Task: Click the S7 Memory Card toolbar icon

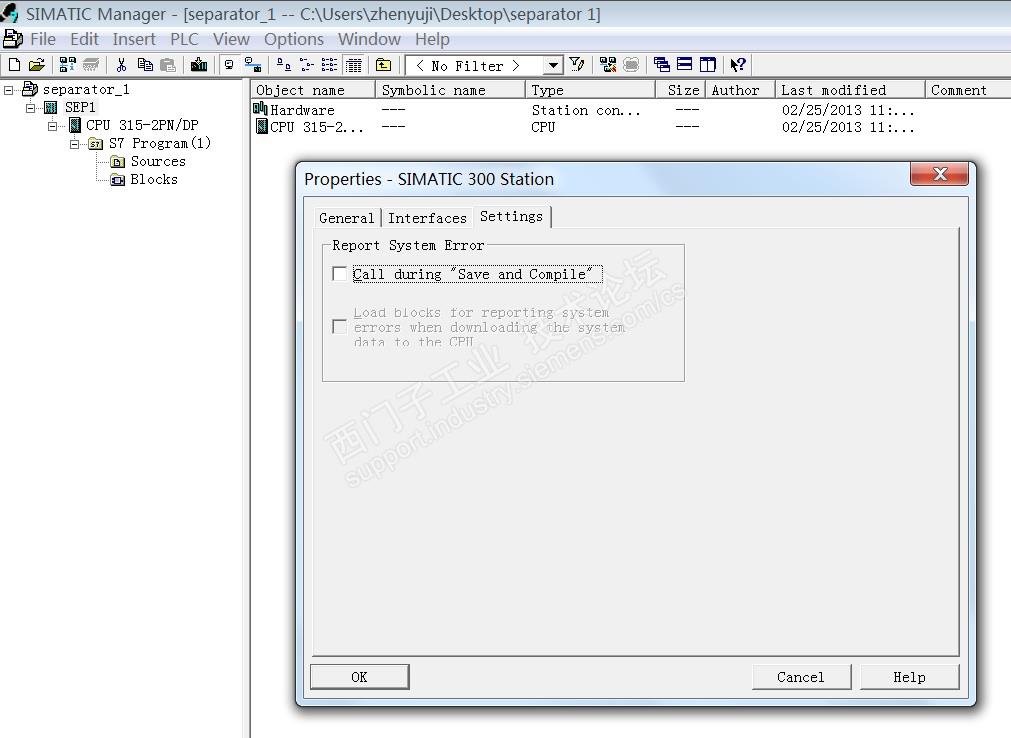Action: tap(91, 64)
